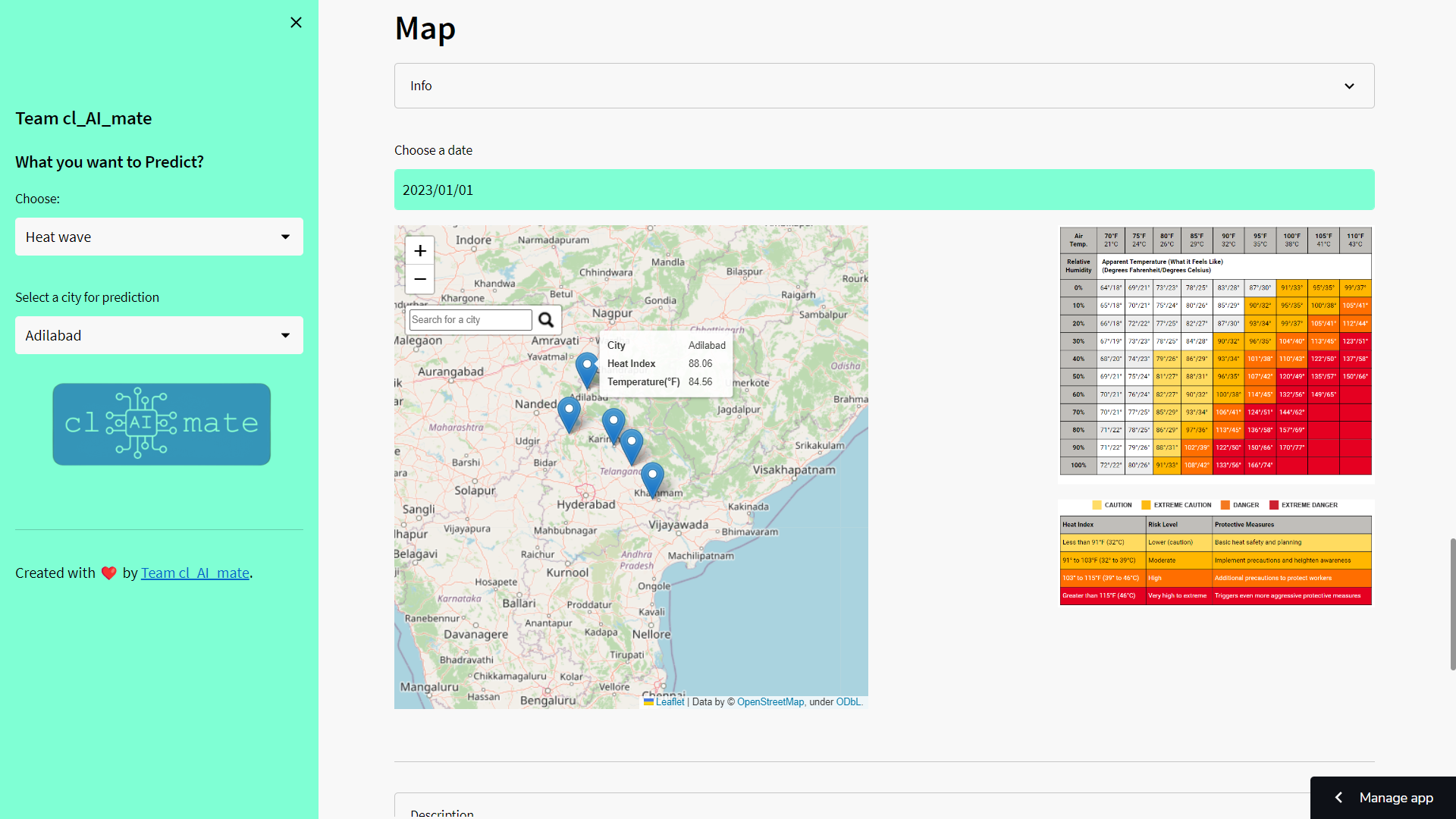The image size is (1456, 819).
Task: Click the Manage app chevron arrow
Action: point(1338,798)
